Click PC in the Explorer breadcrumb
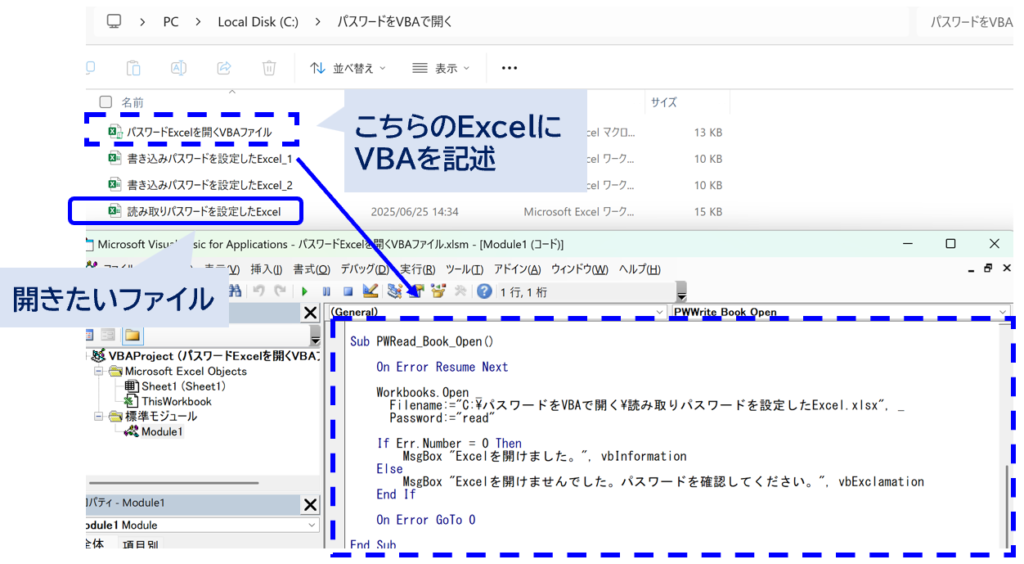The image size is (1024, 564). click(170, 22)
